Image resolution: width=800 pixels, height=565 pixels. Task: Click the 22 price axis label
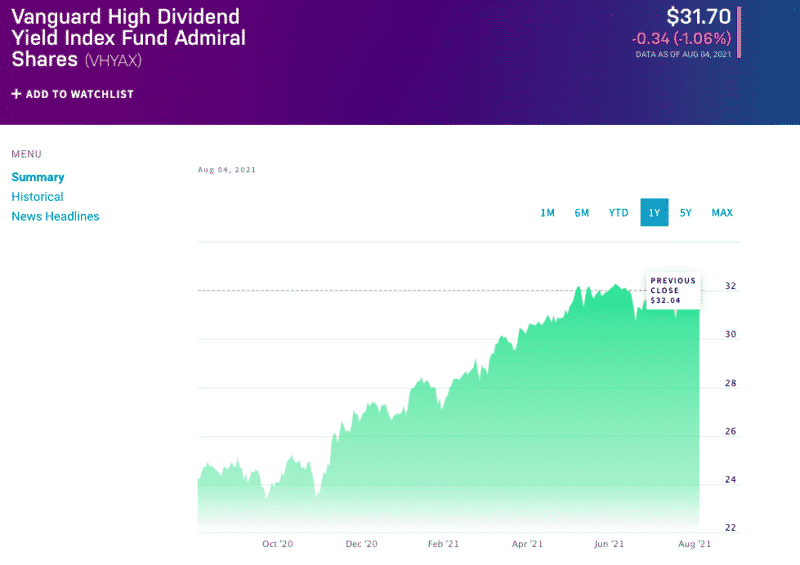(731, 528)
